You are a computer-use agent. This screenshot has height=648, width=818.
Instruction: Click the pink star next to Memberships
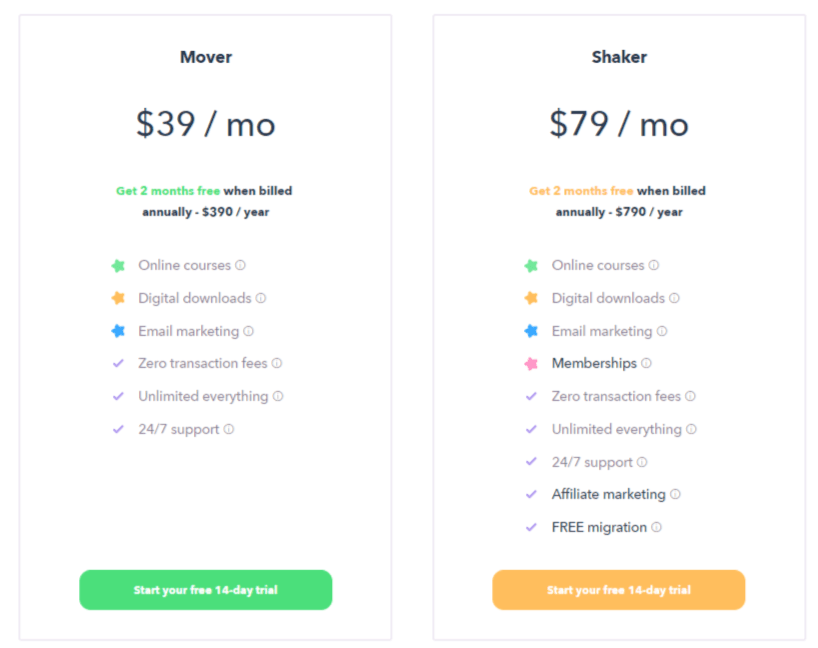pyautogui.click(x=531, y=363)
